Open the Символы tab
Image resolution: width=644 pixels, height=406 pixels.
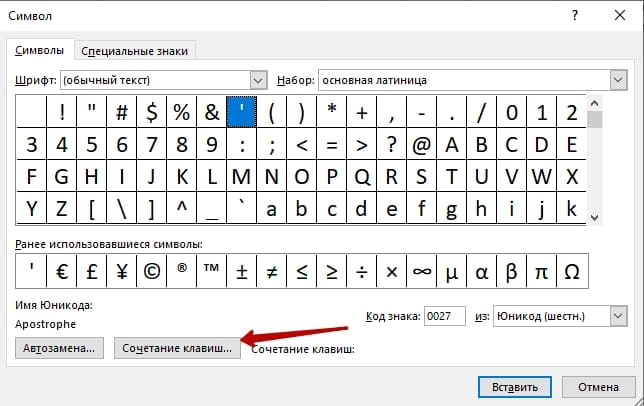42,51
